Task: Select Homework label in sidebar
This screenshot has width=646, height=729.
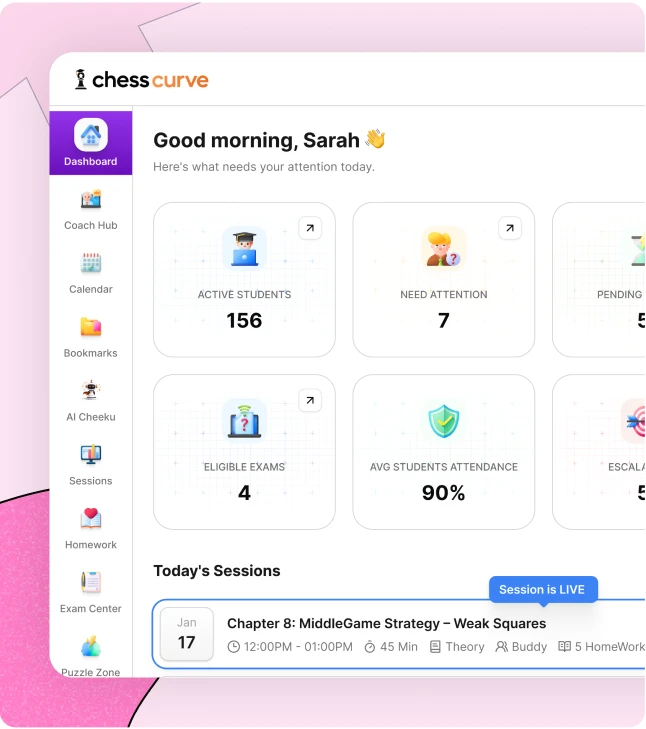Action: [91, 545]
